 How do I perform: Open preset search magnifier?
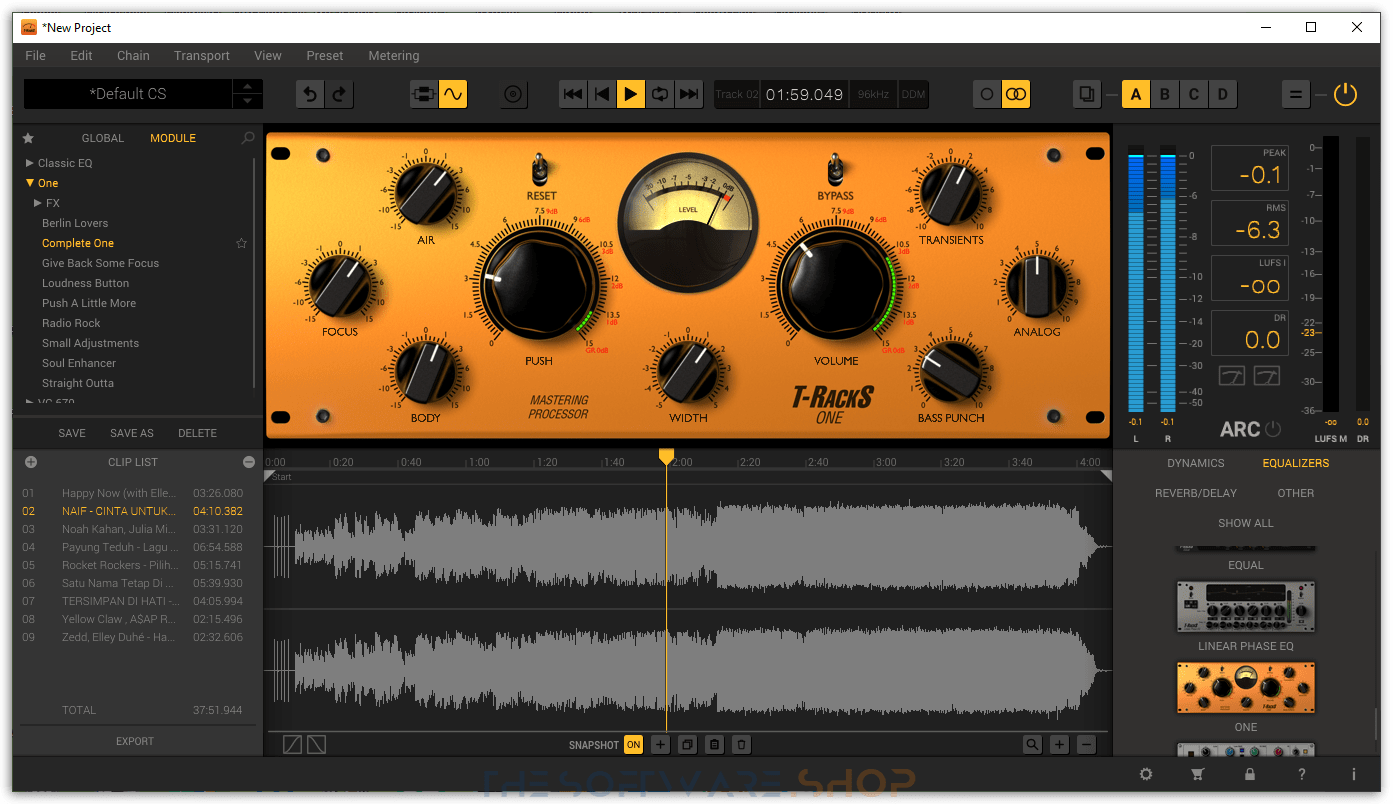248,138
